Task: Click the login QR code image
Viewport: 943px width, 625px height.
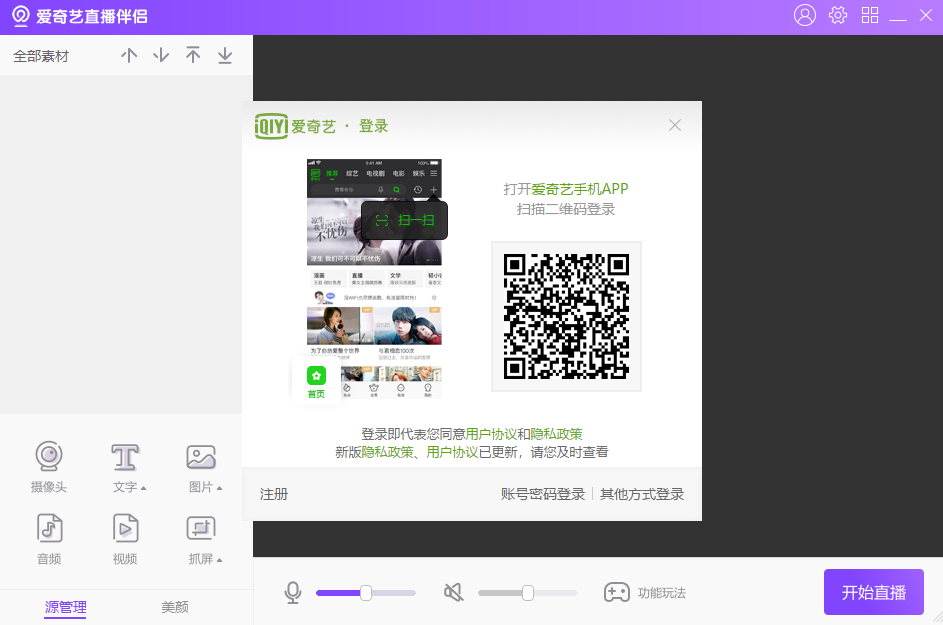Action: pyautogui.click(x=566, y=316)
